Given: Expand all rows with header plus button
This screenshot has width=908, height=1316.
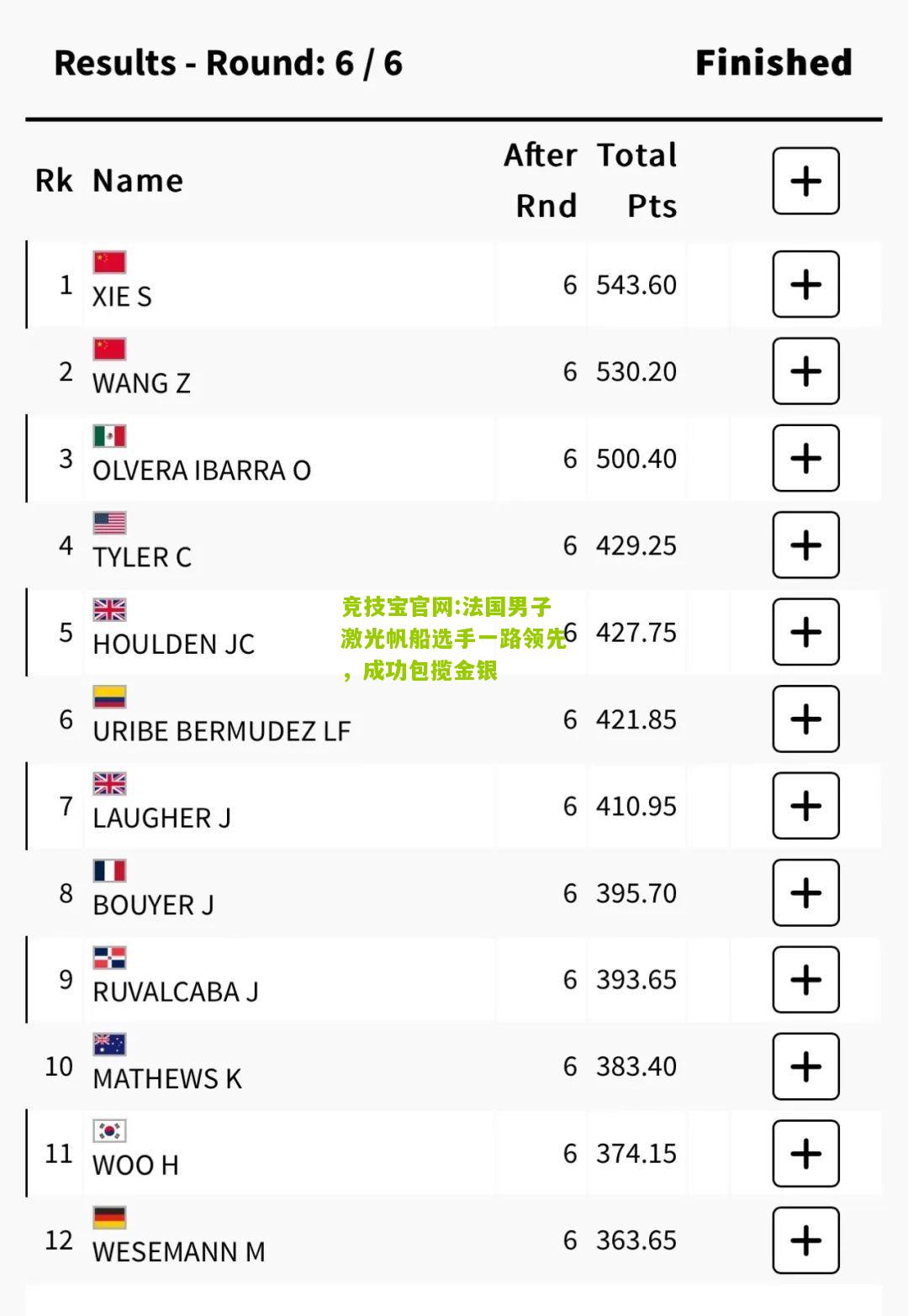Looking at the screenshot, I should point(805,181).
